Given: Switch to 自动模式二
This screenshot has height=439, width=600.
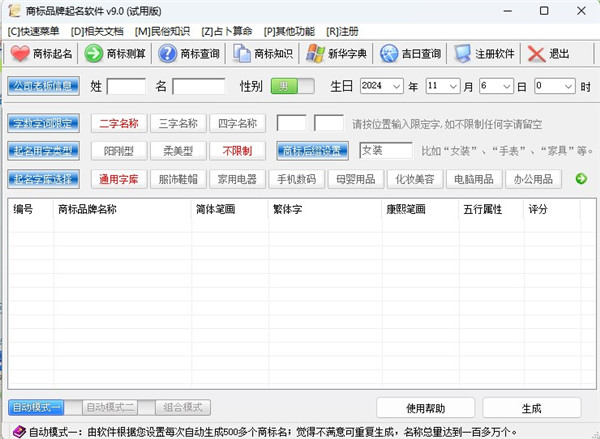Looking at the screenshot, I should pos(110,407).
